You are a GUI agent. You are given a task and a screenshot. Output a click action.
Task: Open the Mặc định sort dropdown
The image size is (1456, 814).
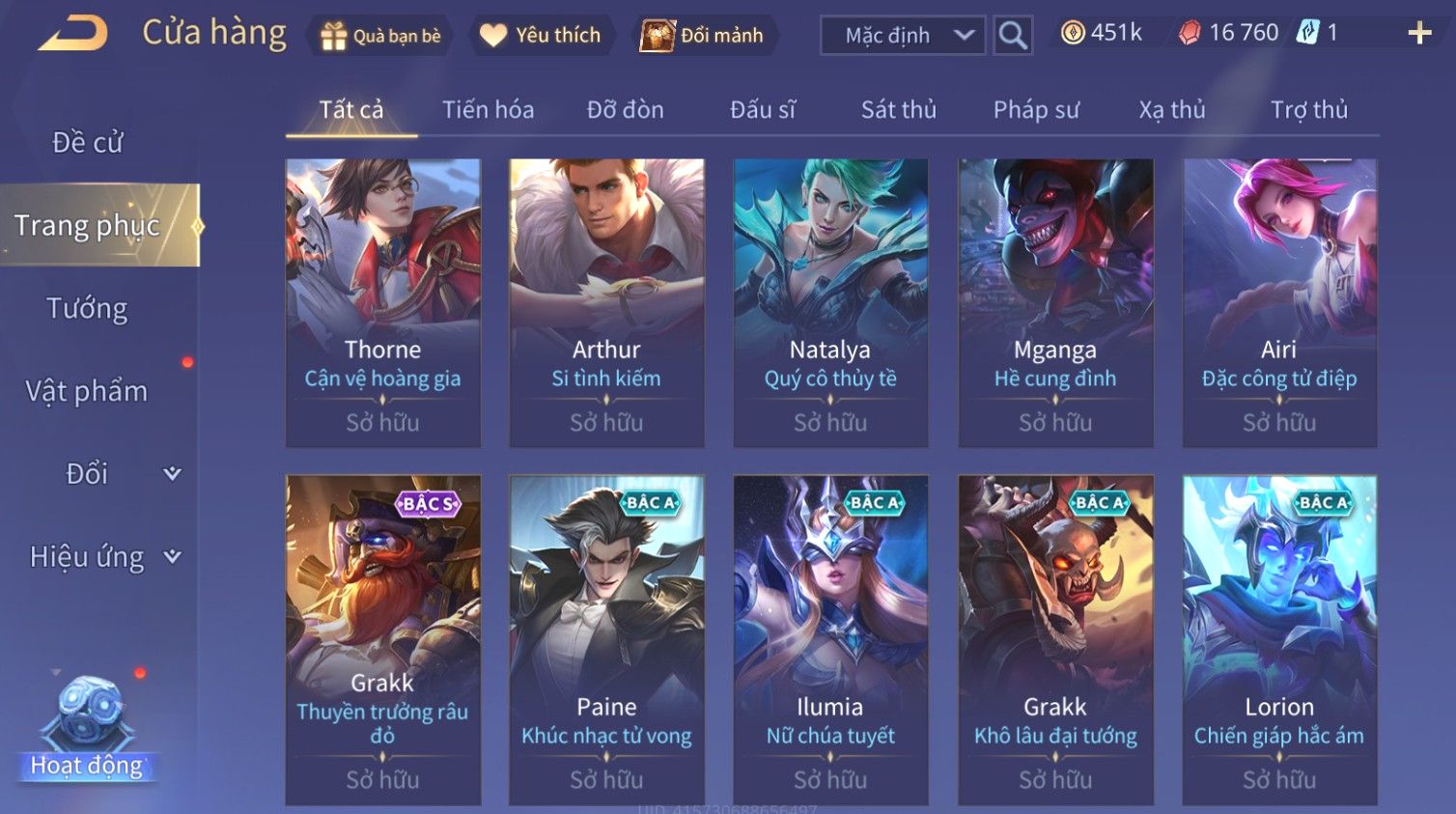[x=903, y=36]
